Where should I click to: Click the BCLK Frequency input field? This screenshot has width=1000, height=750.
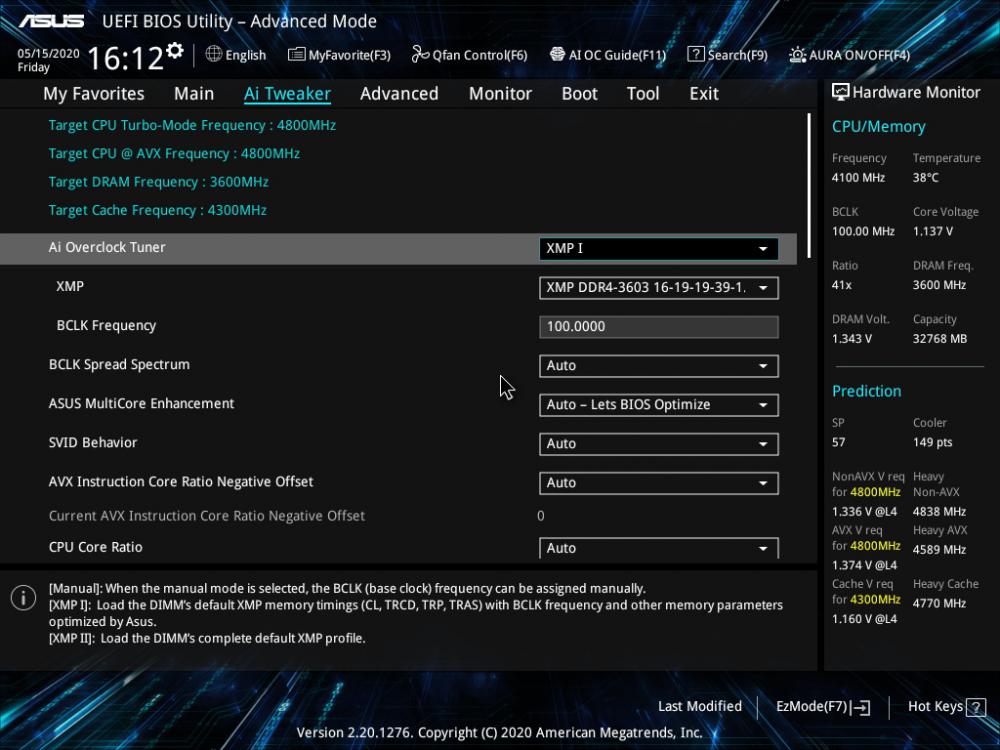(x=658, y=327)
